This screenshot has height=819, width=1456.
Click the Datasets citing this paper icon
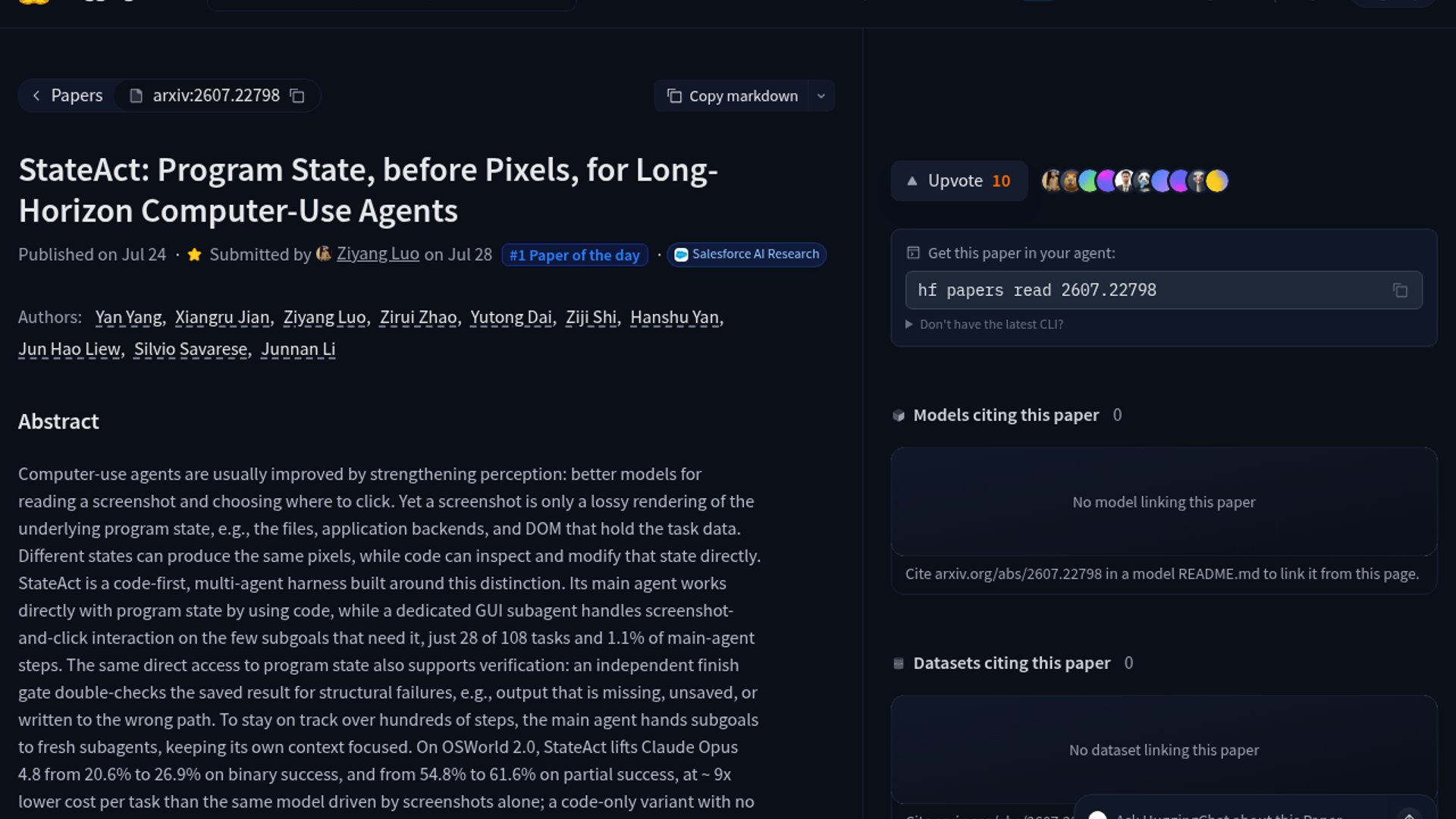899,664
